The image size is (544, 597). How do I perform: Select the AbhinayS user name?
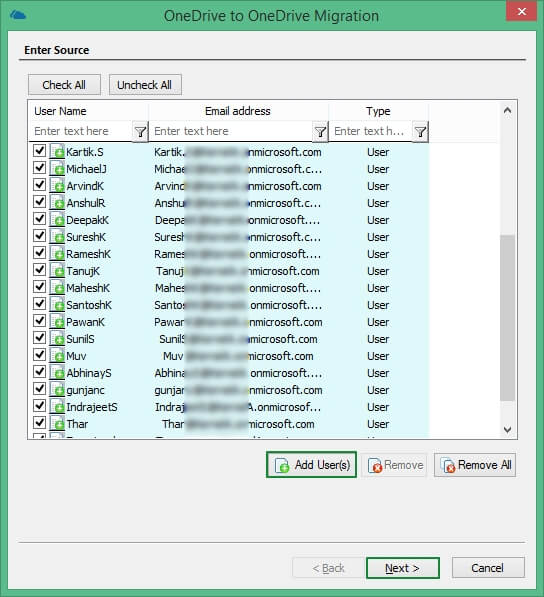(89, 373)
